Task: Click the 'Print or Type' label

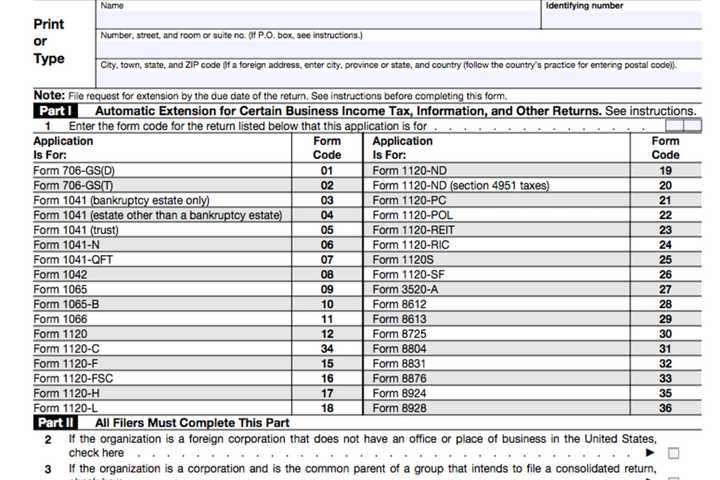Action: coord(49,41)
